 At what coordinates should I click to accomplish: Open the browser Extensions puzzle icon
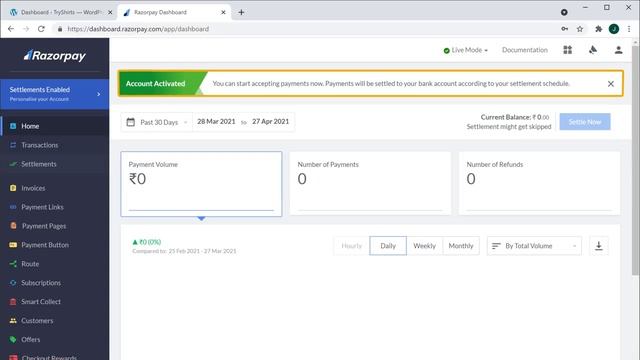(598, 29)
